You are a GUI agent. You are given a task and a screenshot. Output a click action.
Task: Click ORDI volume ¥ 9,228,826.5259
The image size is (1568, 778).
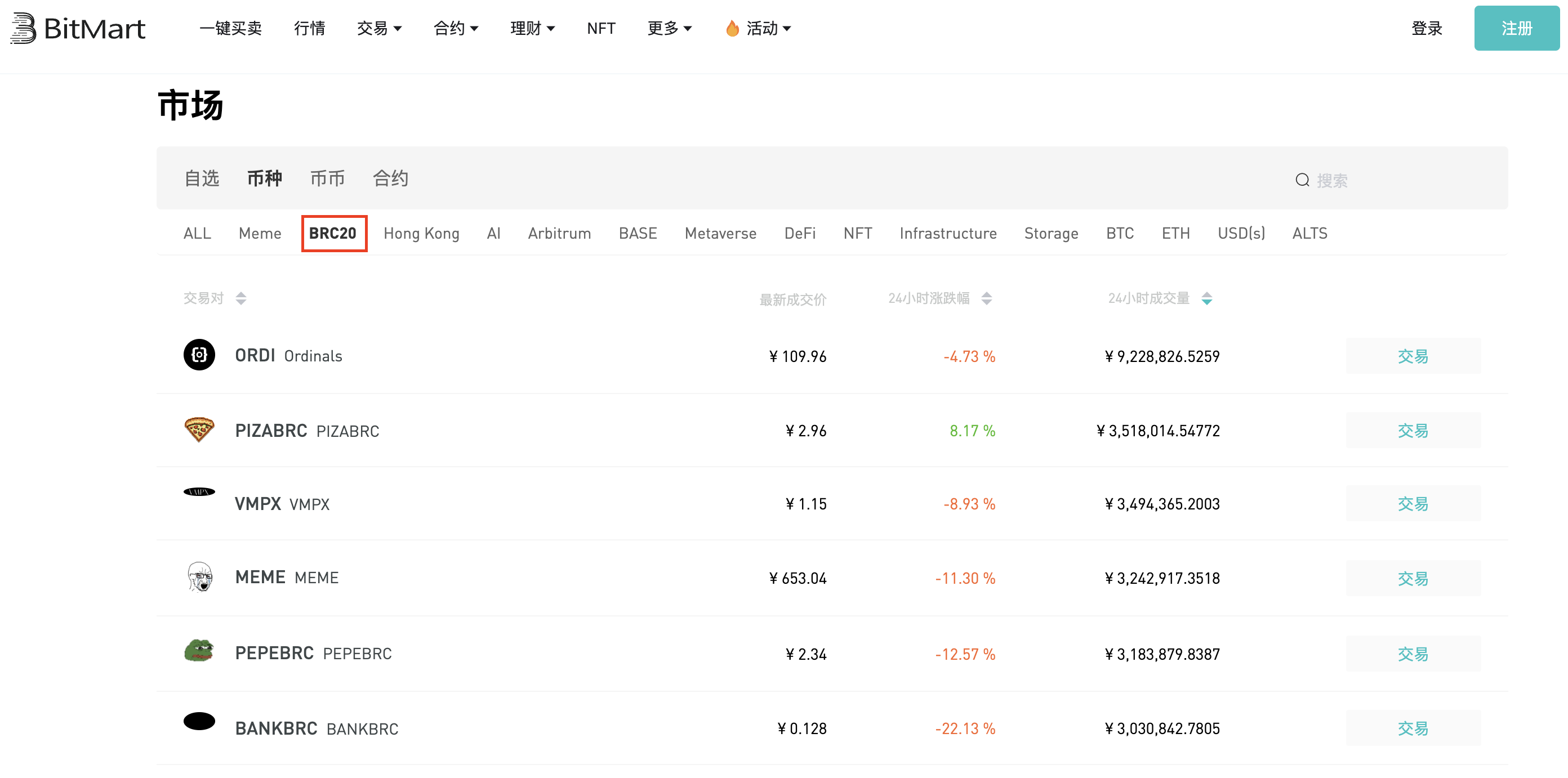pos(1162,356)
